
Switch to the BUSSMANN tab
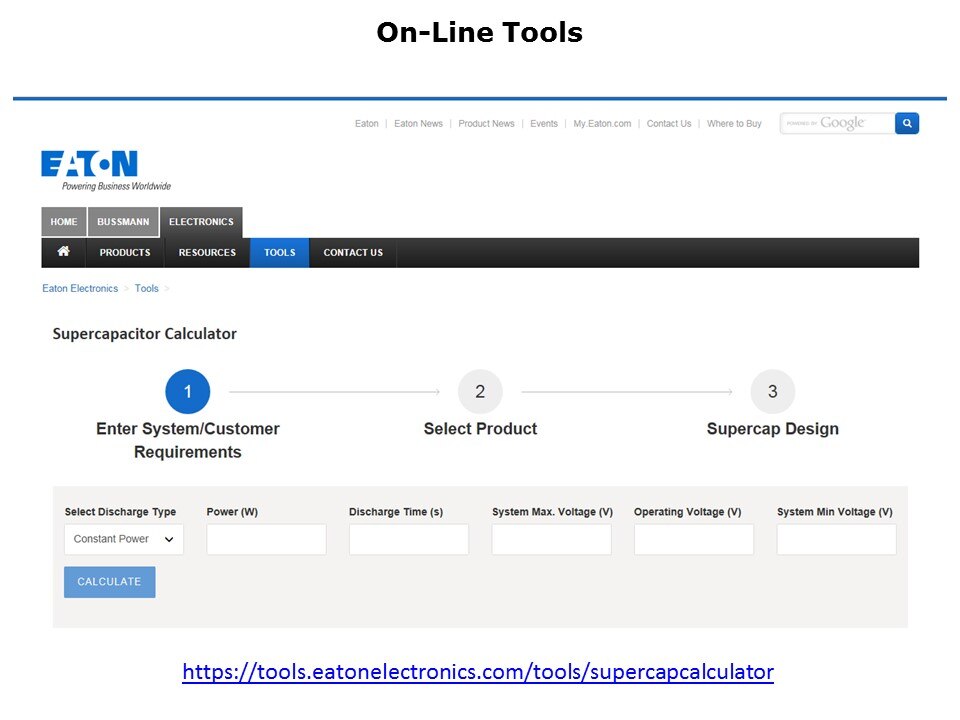click(x=123, y=222)
